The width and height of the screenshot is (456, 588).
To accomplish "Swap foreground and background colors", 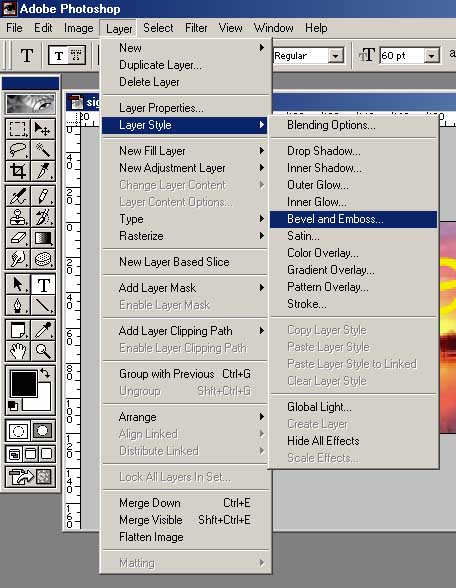I will 45,373.
